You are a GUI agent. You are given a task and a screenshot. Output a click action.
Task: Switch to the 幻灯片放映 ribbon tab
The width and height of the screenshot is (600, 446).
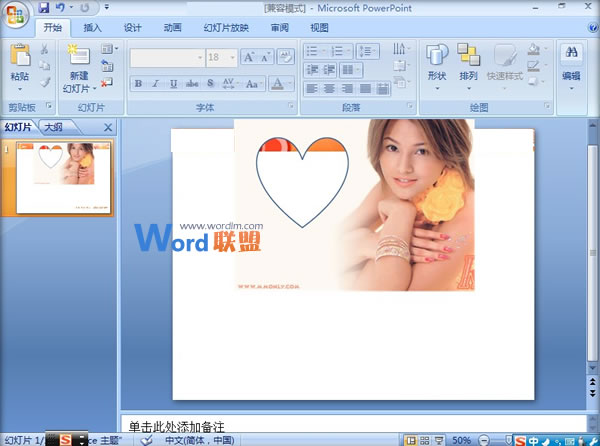[226, 28]
